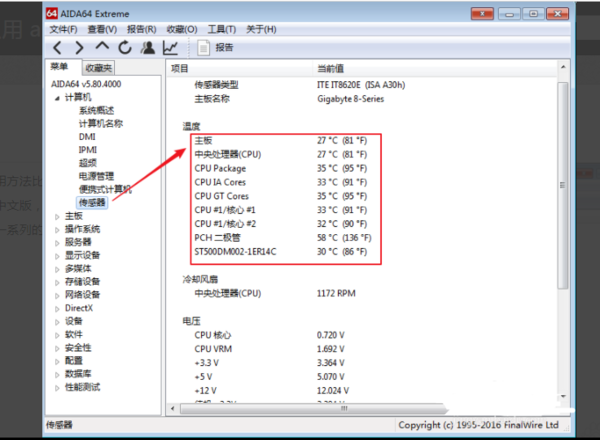Expand the 性能测试 tree node
The height and width of the screenshot is (440, 600).
coord(57,388)
